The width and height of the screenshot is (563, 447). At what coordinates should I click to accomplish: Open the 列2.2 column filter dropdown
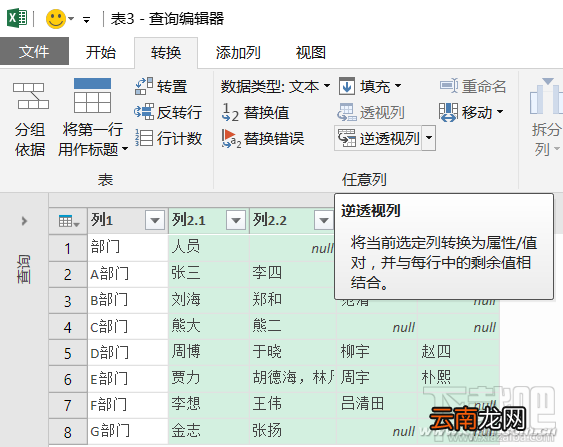point(324,220)
